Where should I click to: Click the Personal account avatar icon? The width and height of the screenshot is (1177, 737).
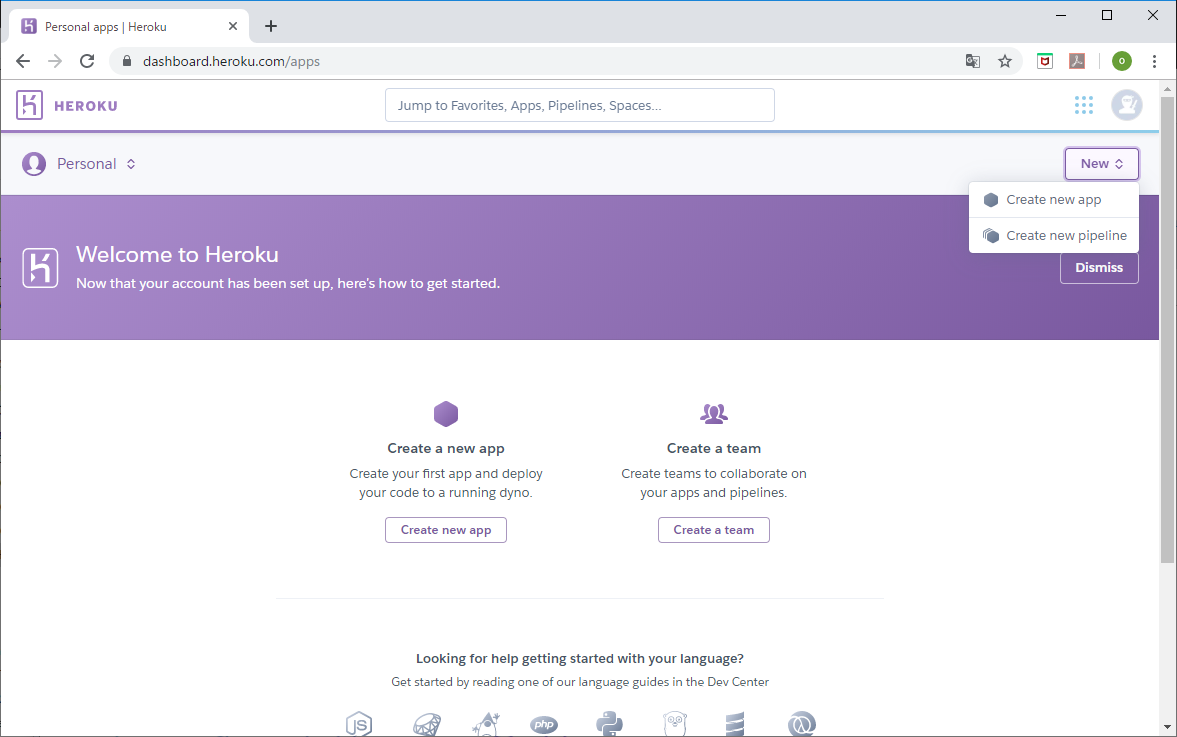click(34, 164)
